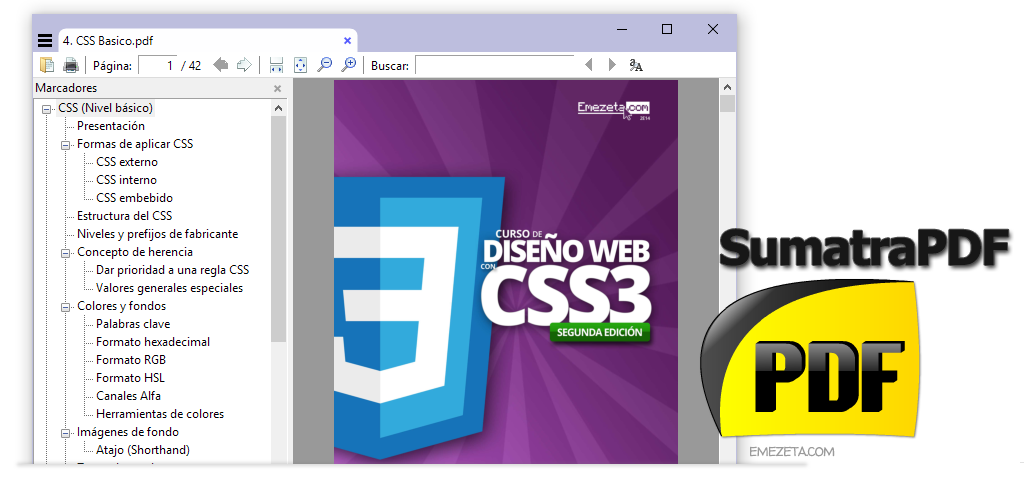This screenshot has width=1024, height=484.
Task: Select fit width view icon
Action: pyautogui.click(x=276, y=65)
